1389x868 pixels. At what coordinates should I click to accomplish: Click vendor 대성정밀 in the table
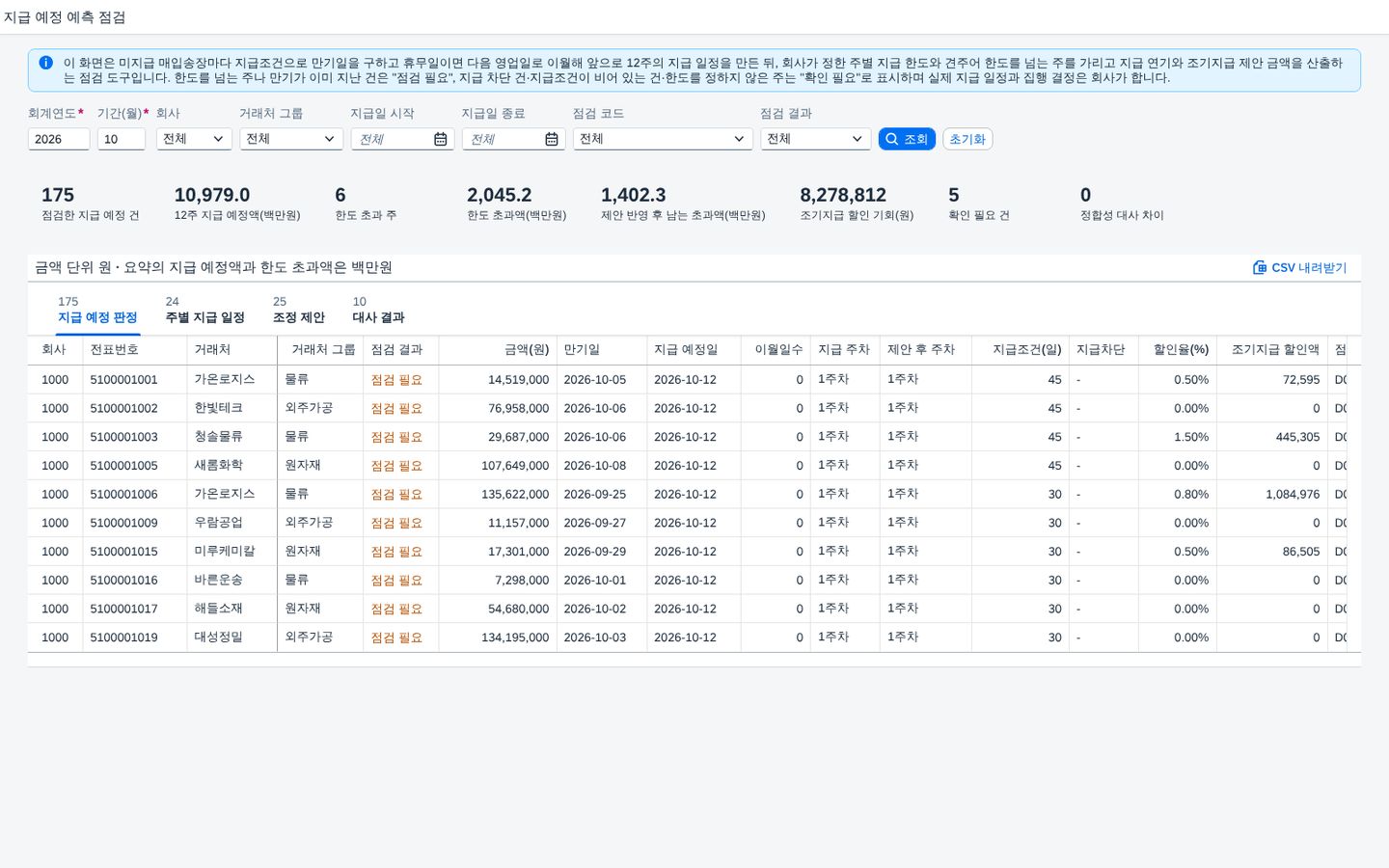tap(218, 637)
